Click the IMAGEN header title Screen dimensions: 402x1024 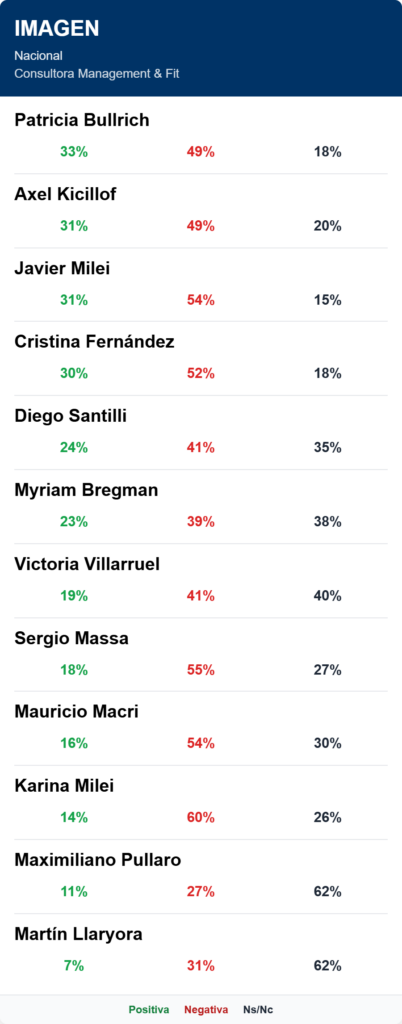click(57, 28)
